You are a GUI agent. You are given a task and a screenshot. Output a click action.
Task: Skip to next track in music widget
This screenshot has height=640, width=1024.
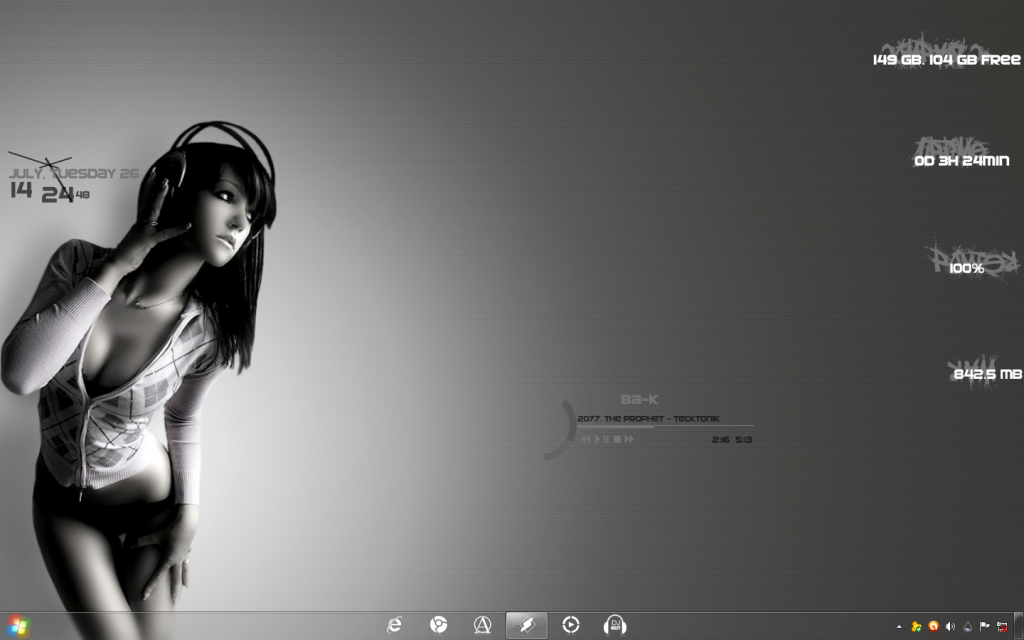pyautogui.click(x=629, y=439)
